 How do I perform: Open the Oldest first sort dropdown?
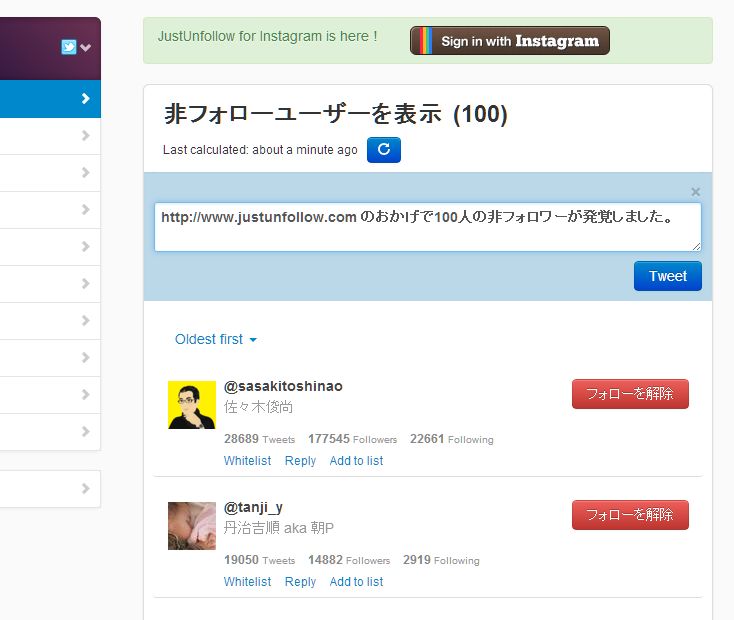tap(215, 339)
